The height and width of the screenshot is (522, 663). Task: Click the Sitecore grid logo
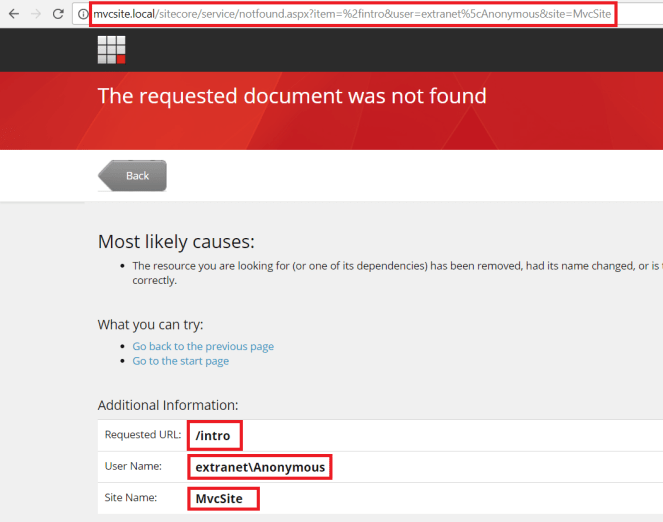tap(112, 50)
